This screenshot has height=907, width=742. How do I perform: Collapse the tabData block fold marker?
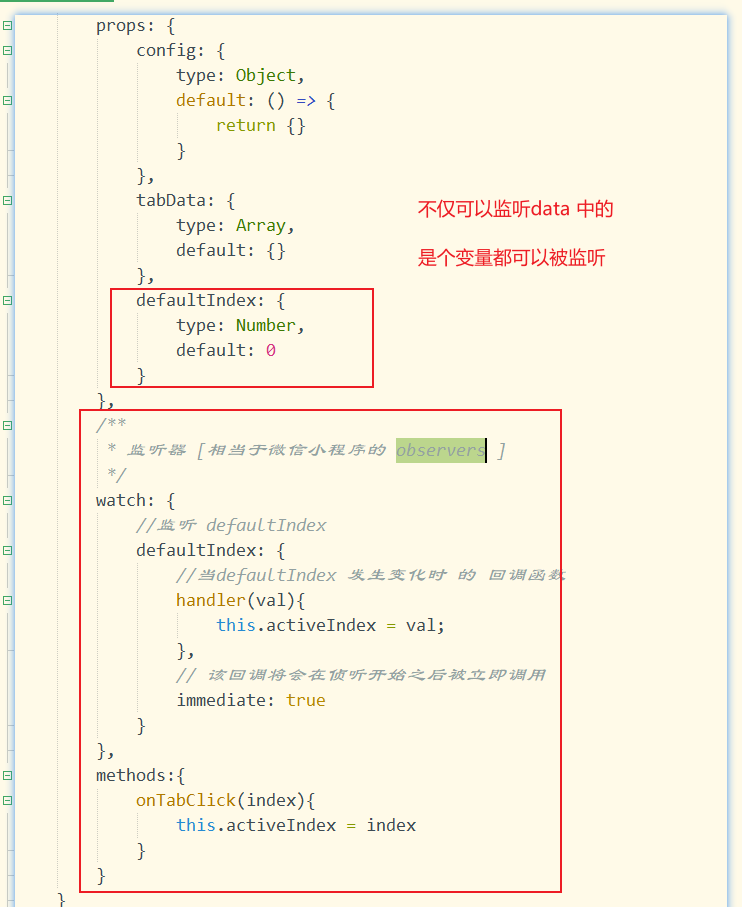tap(8, 201)
